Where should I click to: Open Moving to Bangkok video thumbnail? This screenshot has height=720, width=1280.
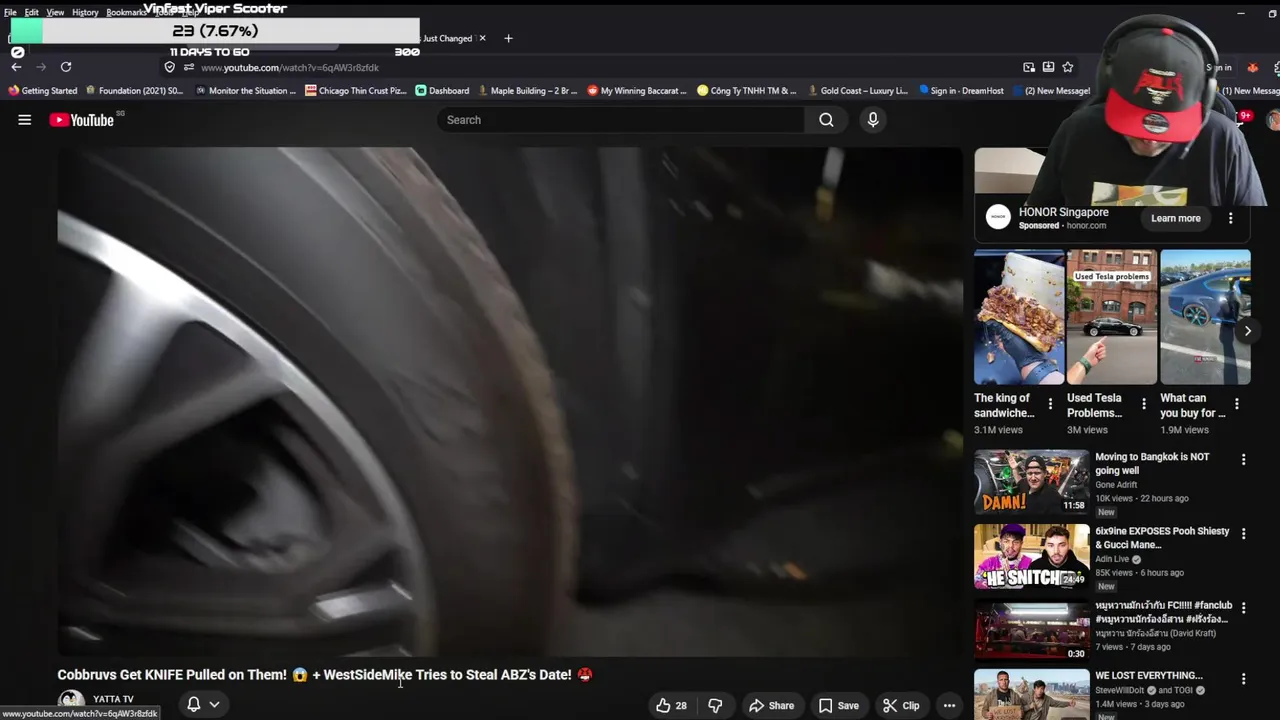tap(1031, 482)
